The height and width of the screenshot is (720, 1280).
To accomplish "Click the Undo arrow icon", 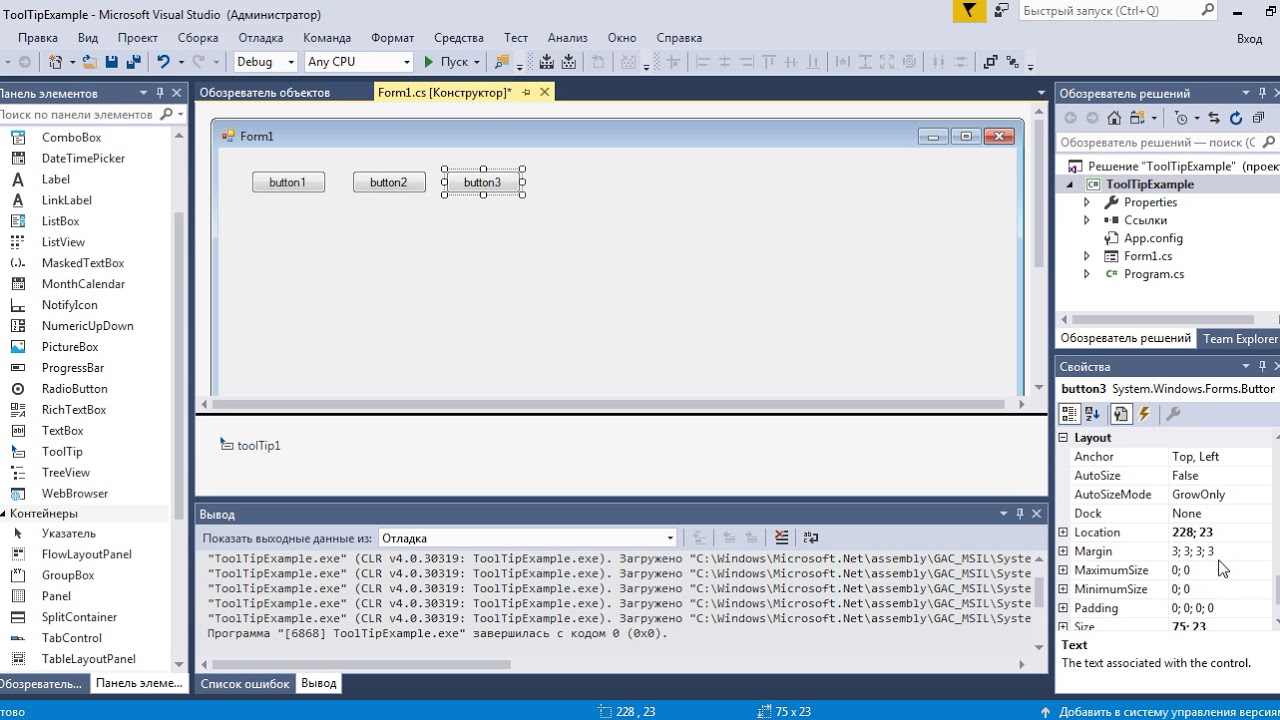I will click(x=163, y=62).
